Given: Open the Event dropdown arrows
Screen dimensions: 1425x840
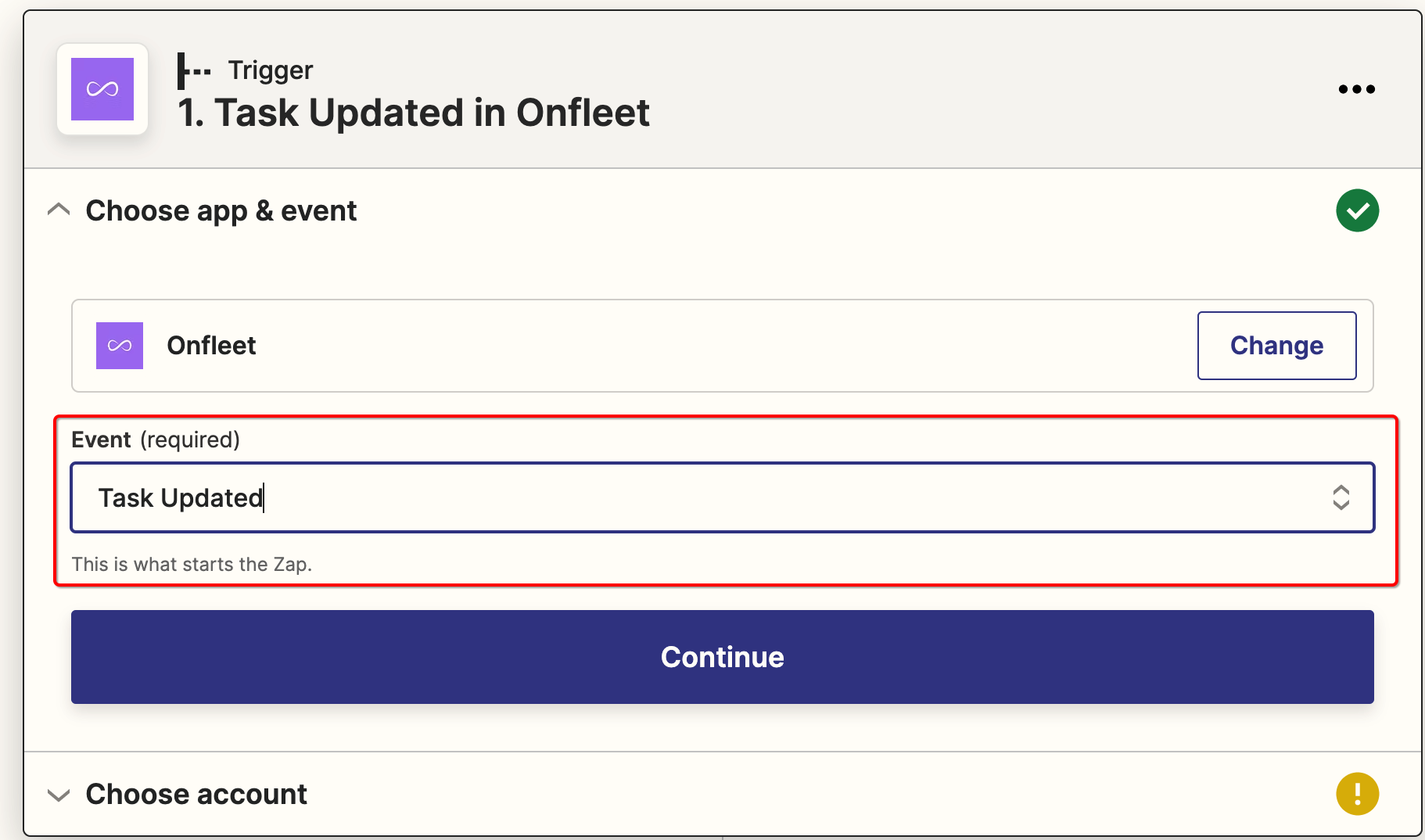Looking at the screenshot, I should pyautogui.click(x=1341, y=497).
